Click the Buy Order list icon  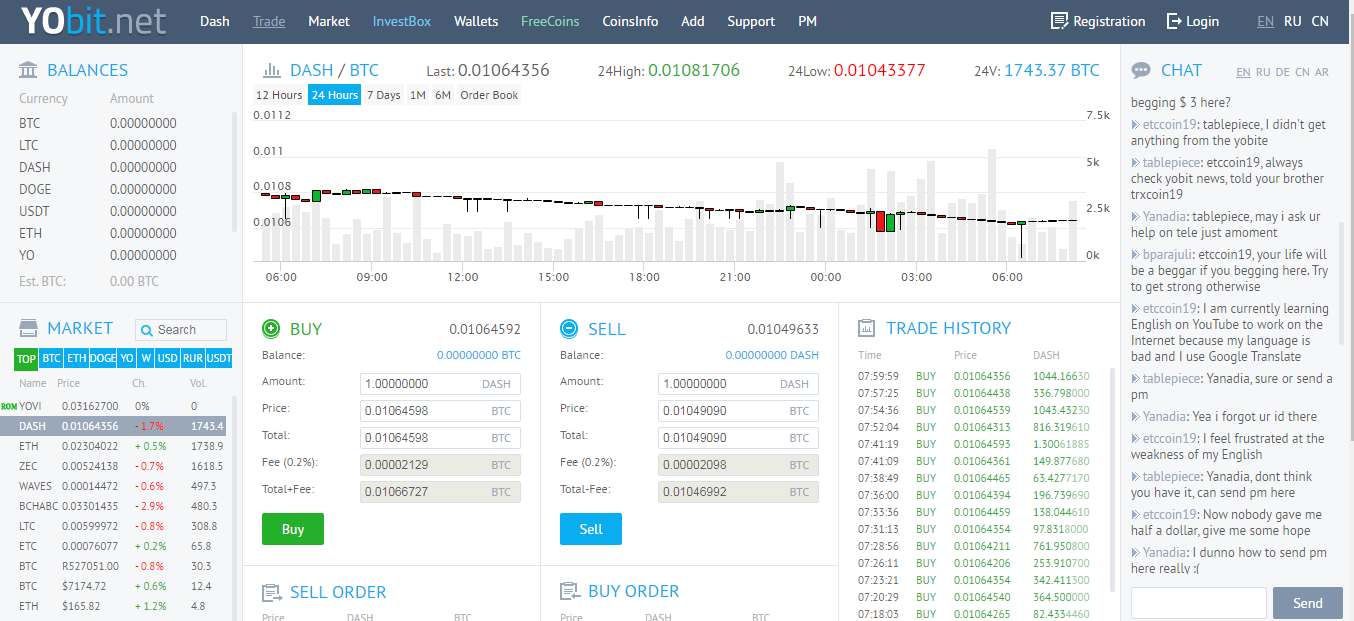(x=569, y=592)
